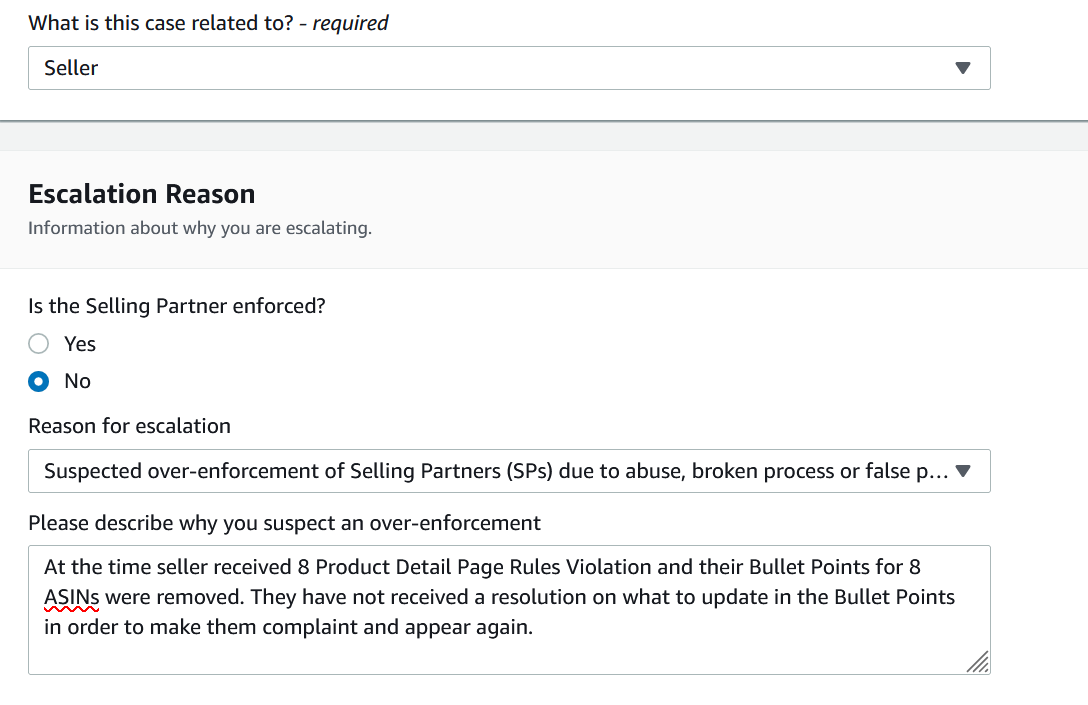Click the text area resize handle
Image resolution: width=1088 pixels, height=705 pixels.
(978, 662)
